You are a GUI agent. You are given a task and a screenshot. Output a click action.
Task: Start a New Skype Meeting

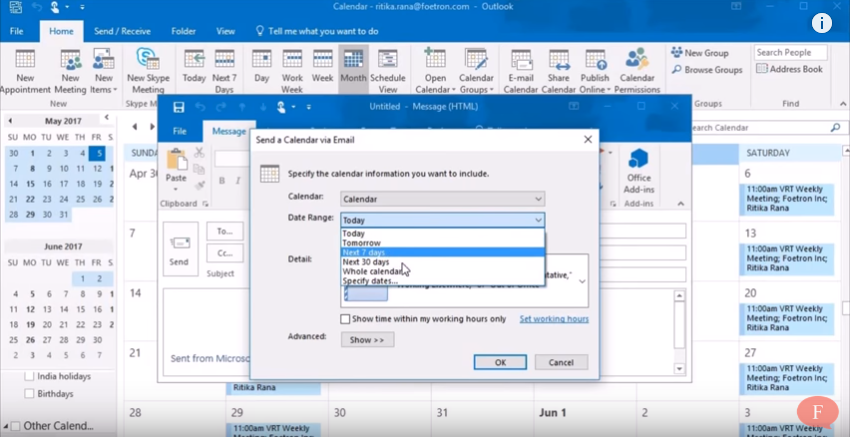(148, 72)
